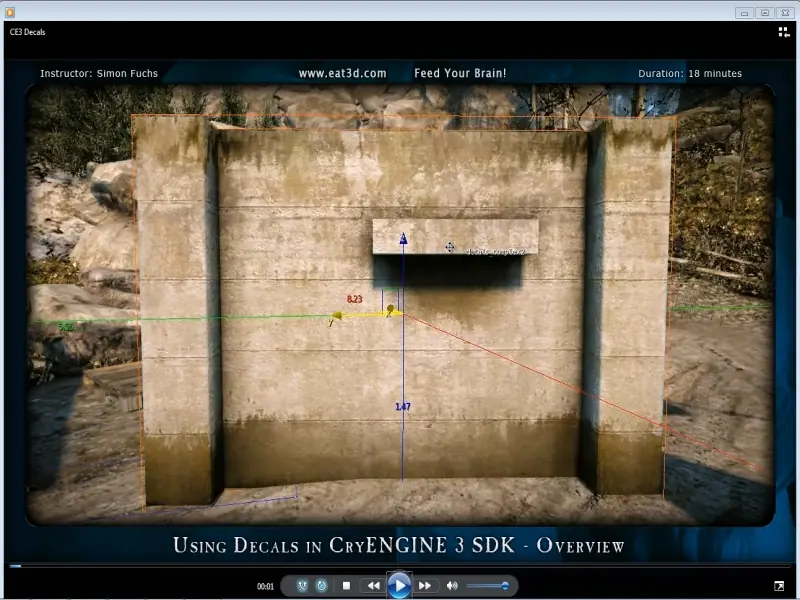
Task: Stop the video playback
Action: (346, 586)
